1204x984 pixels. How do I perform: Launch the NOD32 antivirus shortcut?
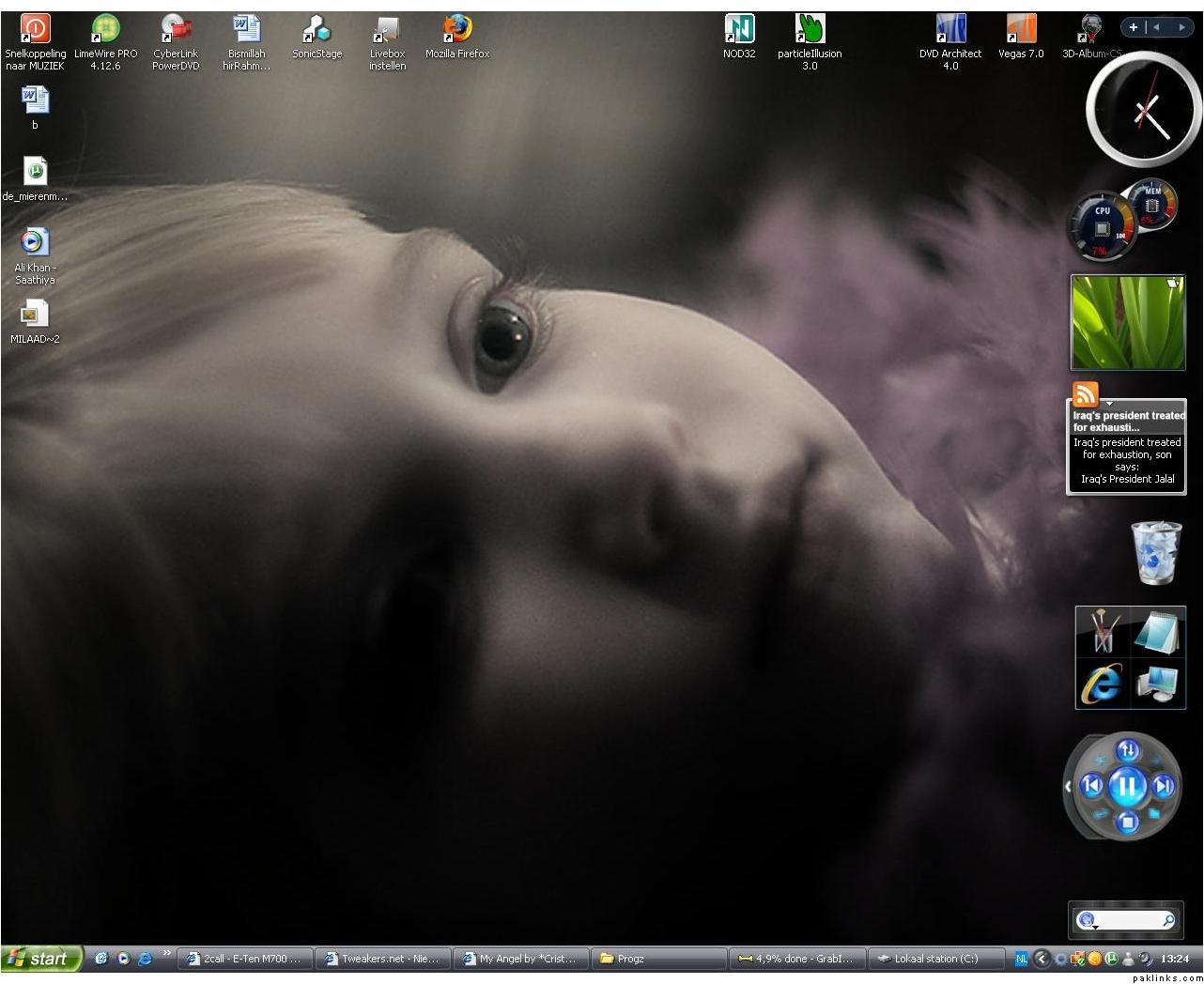(x=739, y=30)
